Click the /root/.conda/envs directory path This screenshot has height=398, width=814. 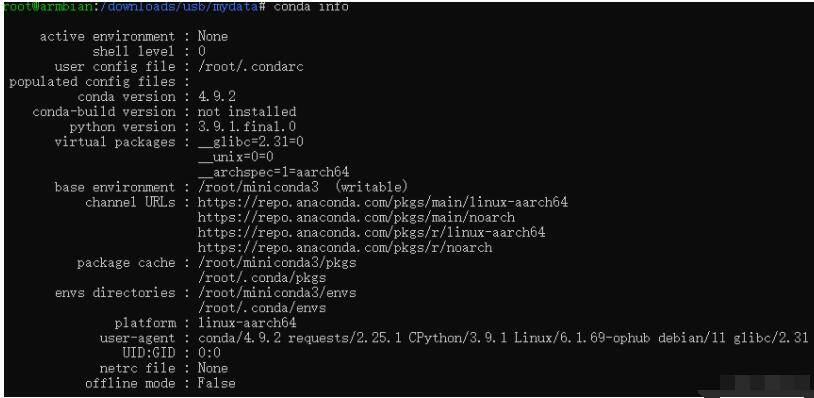[262, 308]
